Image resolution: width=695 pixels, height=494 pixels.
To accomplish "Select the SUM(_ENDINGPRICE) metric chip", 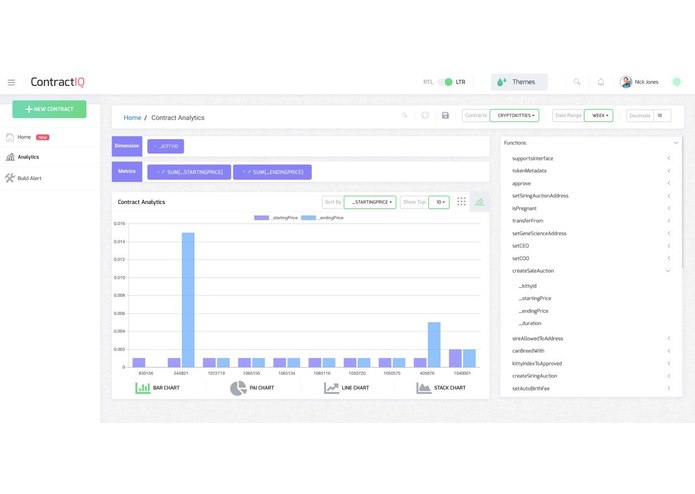I will [272, 172].
